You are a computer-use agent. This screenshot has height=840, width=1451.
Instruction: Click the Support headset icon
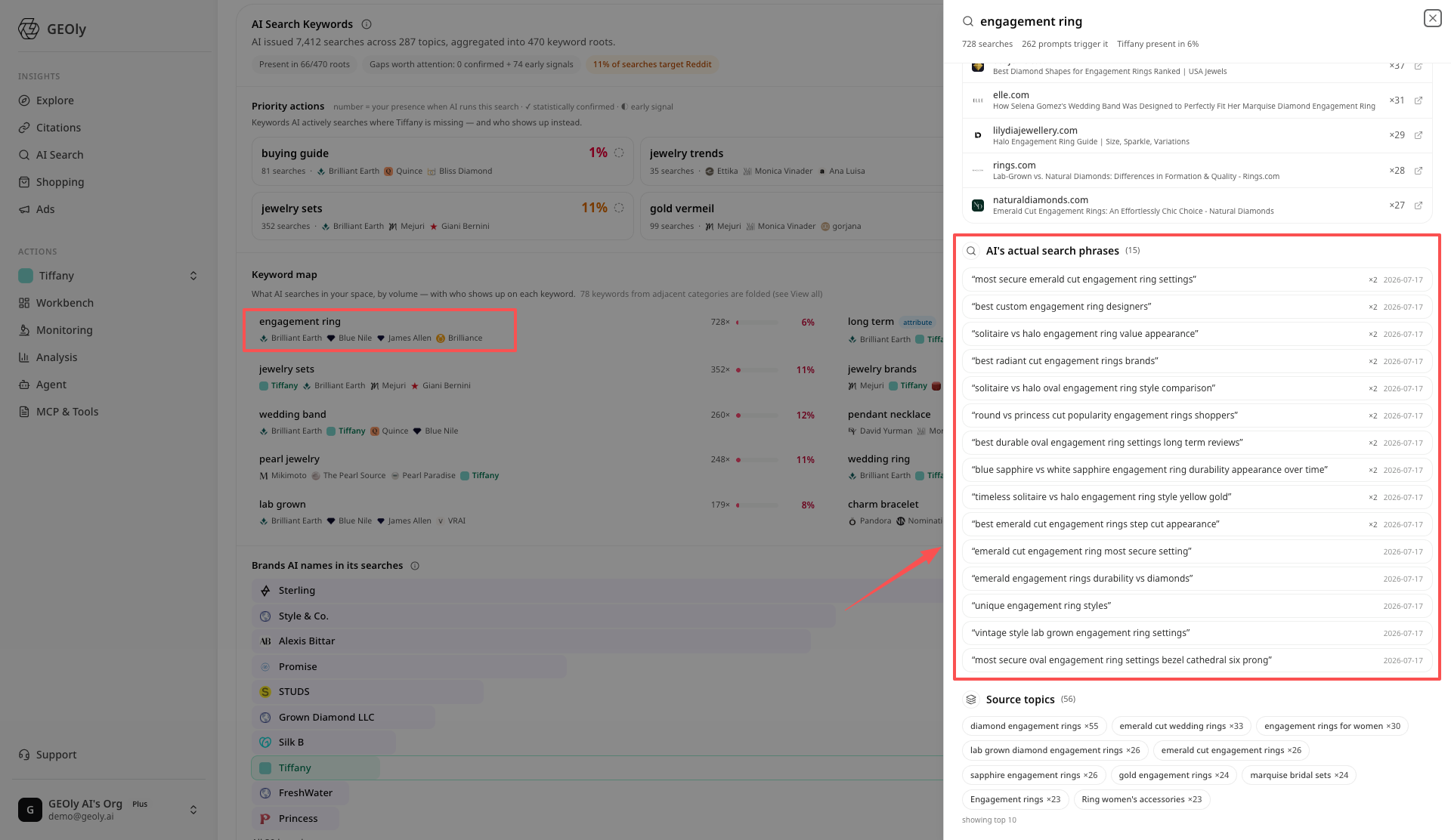[x=24, y=755]
